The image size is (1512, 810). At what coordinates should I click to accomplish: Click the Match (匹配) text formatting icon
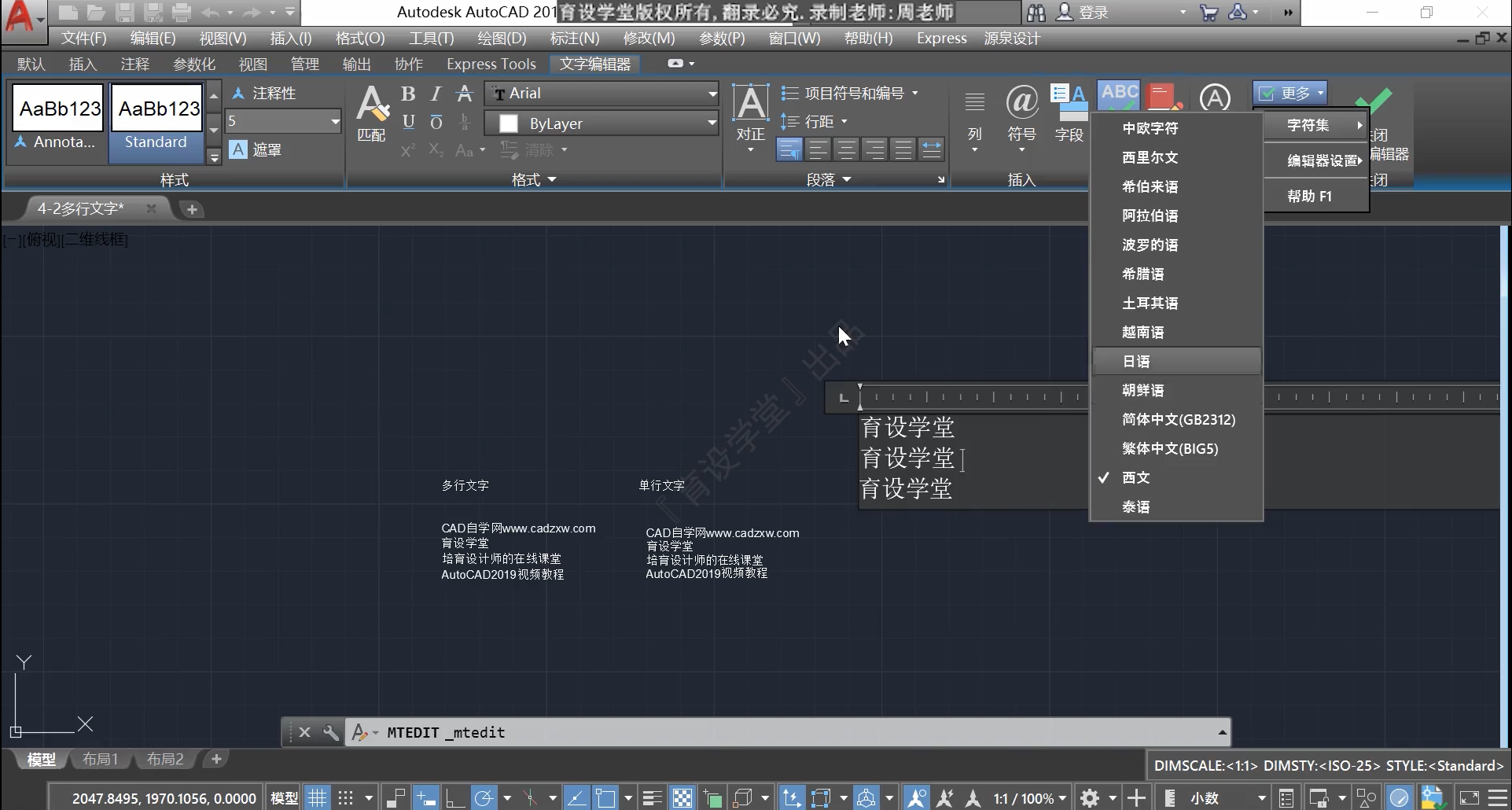coord(371,114)
